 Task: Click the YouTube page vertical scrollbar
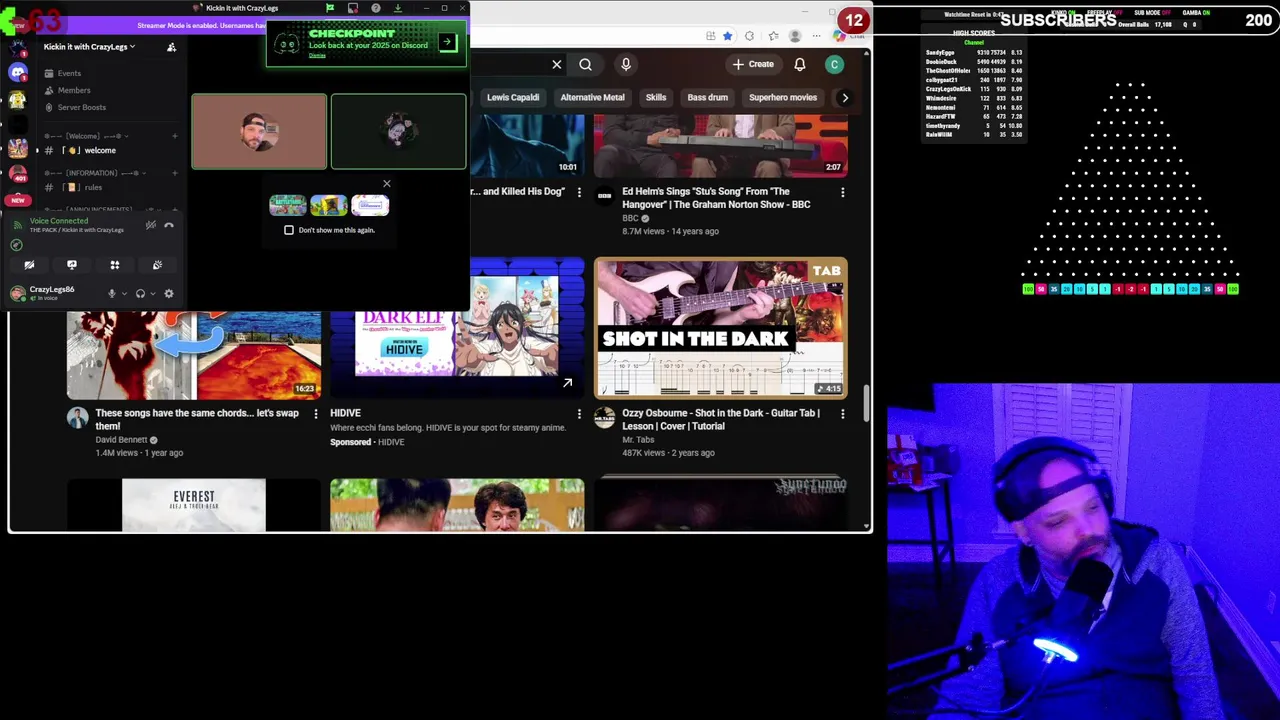[x=867, y=403]
